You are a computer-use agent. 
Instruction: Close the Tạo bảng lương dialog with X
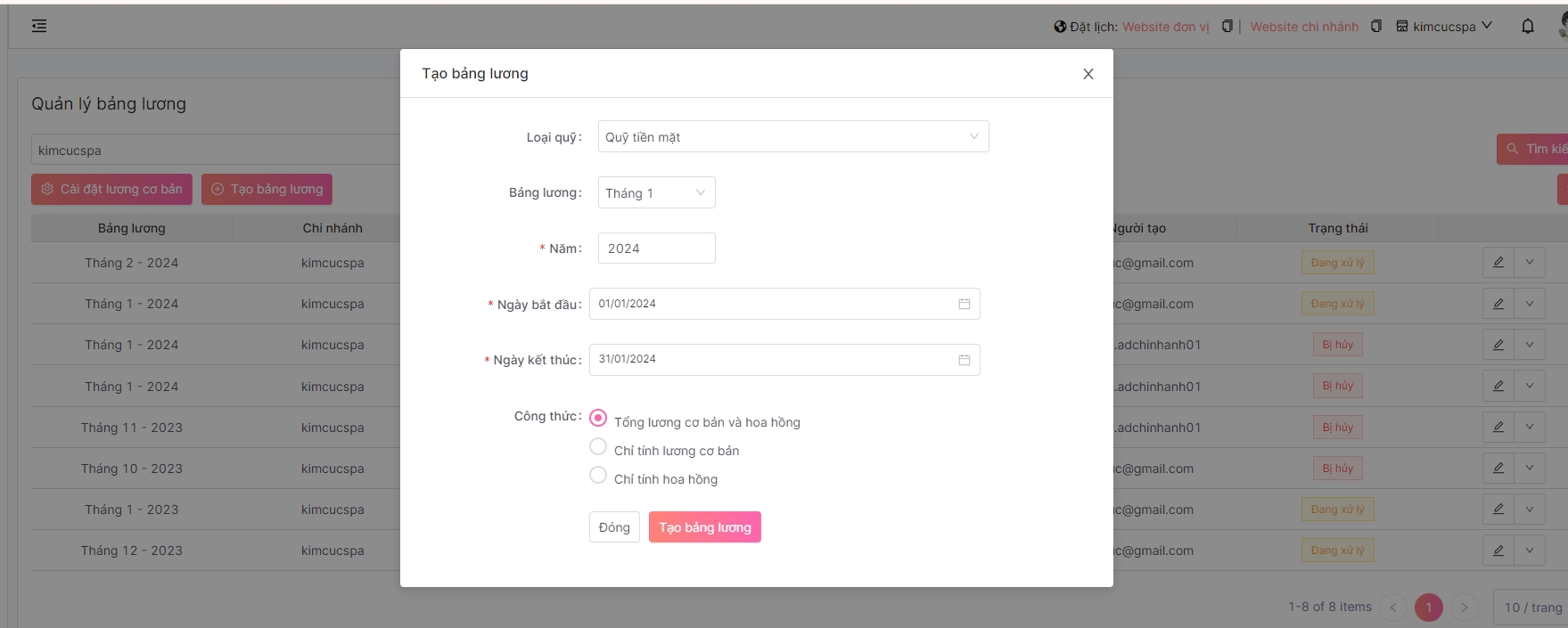point(1088,74)
